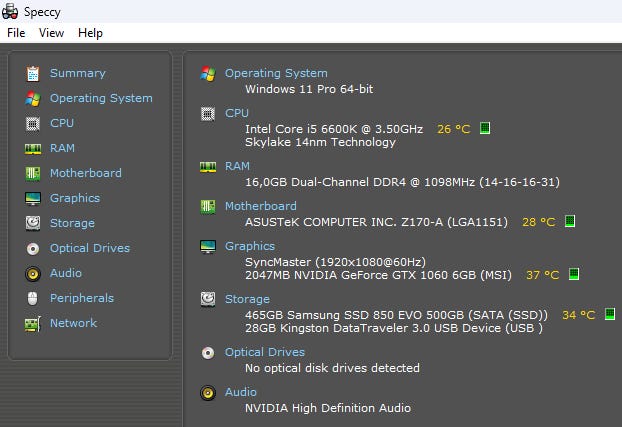Click green temperature indicator beside motherboard 28 °C

[x=570, y=221]
